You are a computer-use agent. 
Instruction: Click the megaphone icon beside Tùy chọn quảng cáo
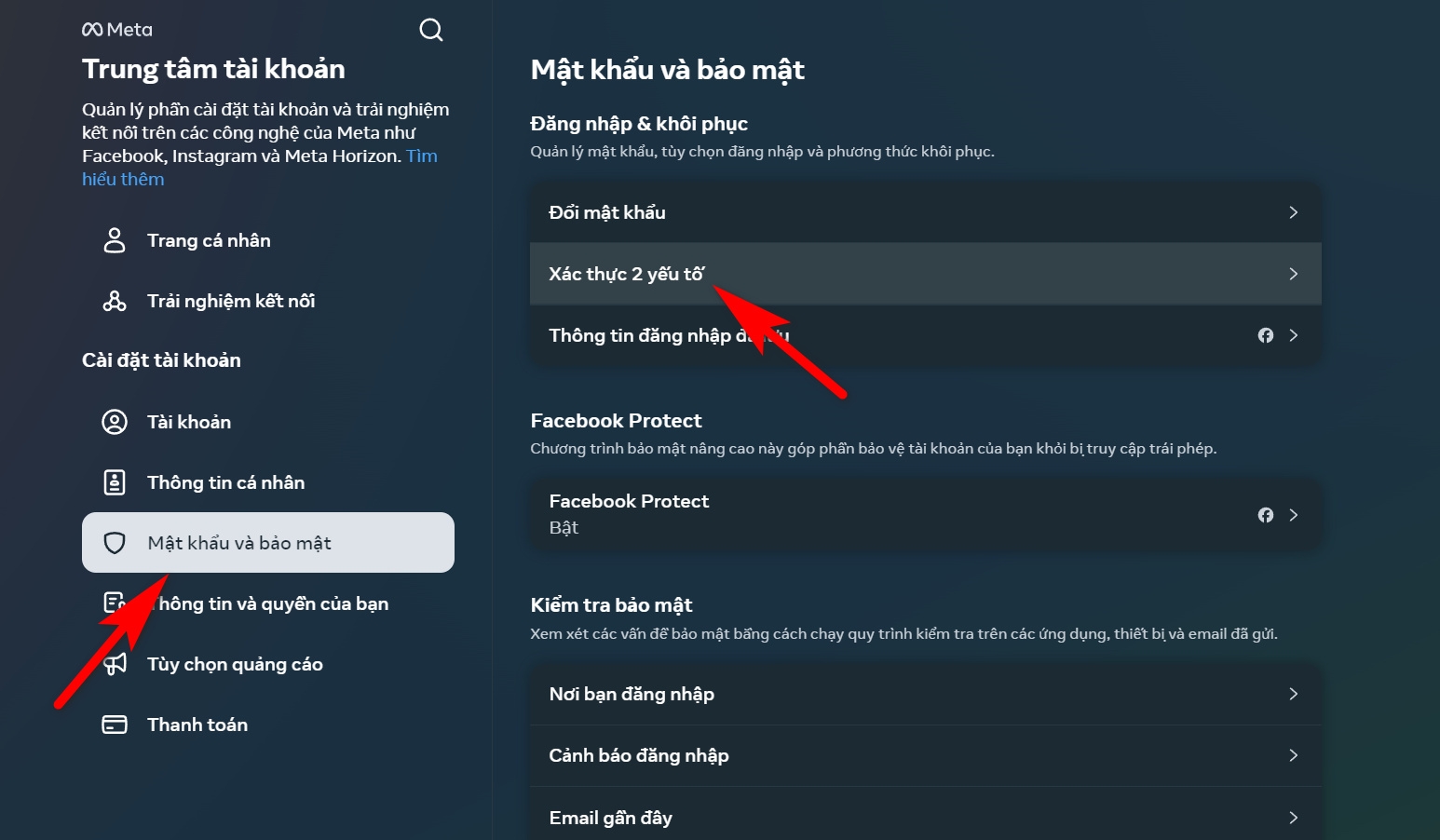(x=114, y=663)
